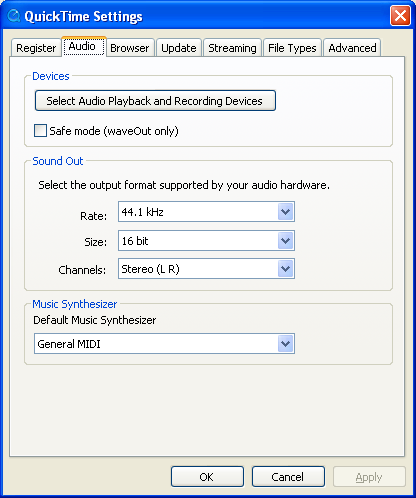Open the File Types tab
This screenshot has width=416, height=498.
coord(292,48)
